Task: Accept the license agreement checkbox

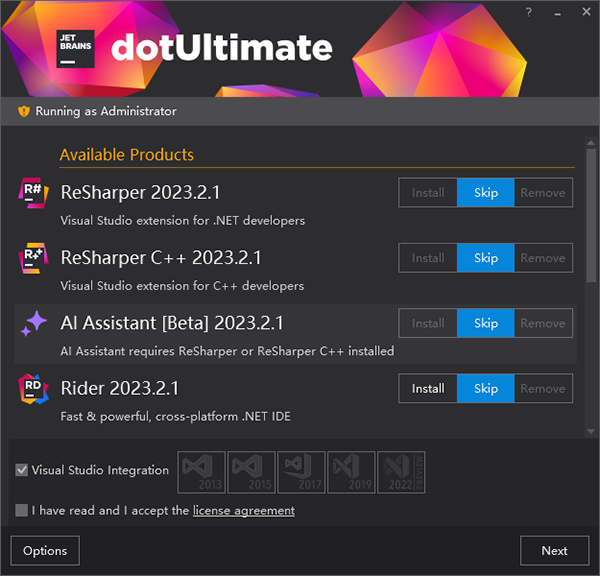Action: [x=22, y=510]
